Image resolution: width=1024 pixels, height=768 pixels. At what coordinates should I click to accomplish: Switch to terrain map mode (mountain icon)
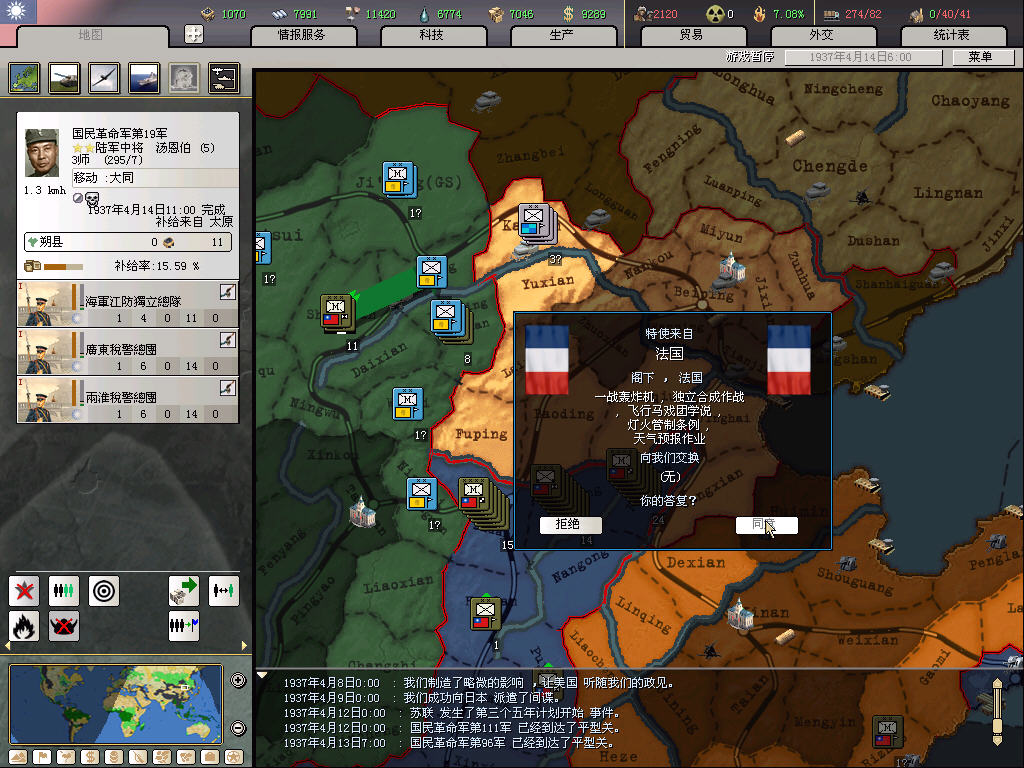click(x=18, y=757)
